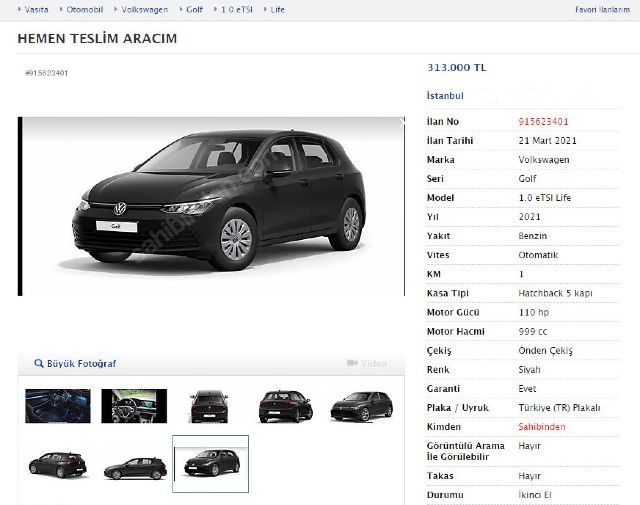The height and width of the screenshot is (505, 640).
Task: Select the side profile thumbnail
Action: 135,468
